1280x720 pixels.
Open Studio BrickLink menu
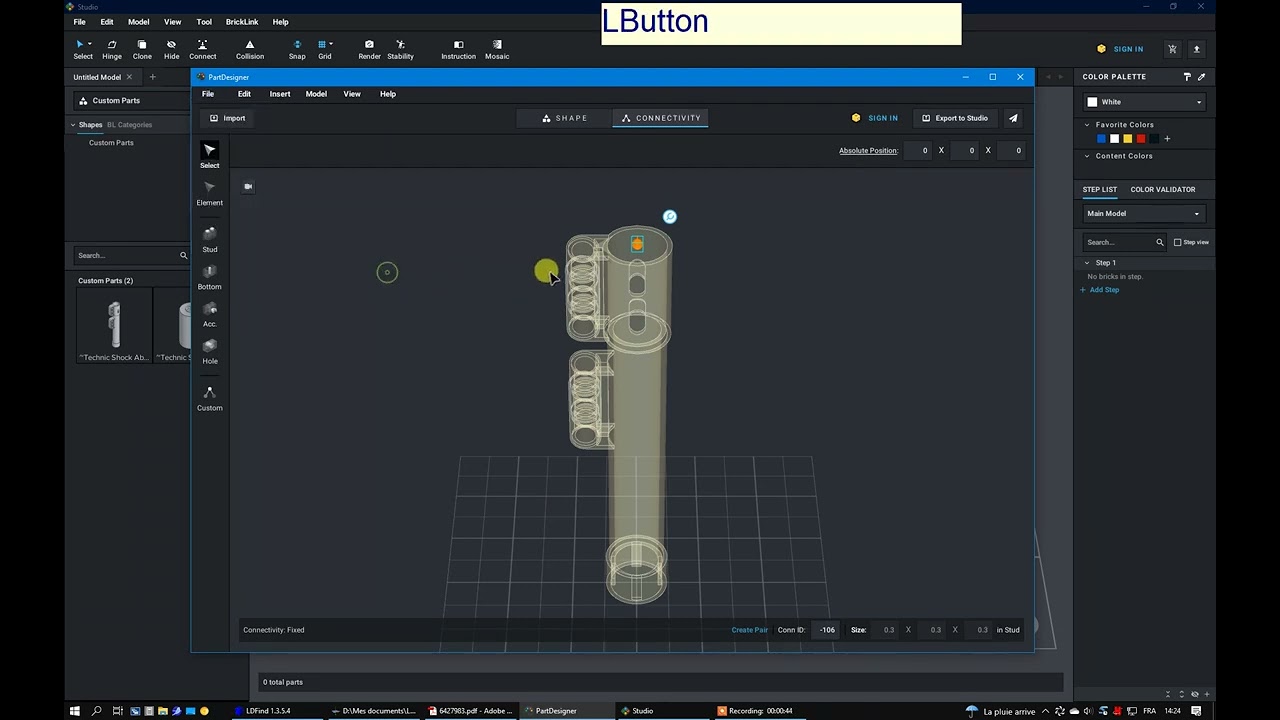242,22
